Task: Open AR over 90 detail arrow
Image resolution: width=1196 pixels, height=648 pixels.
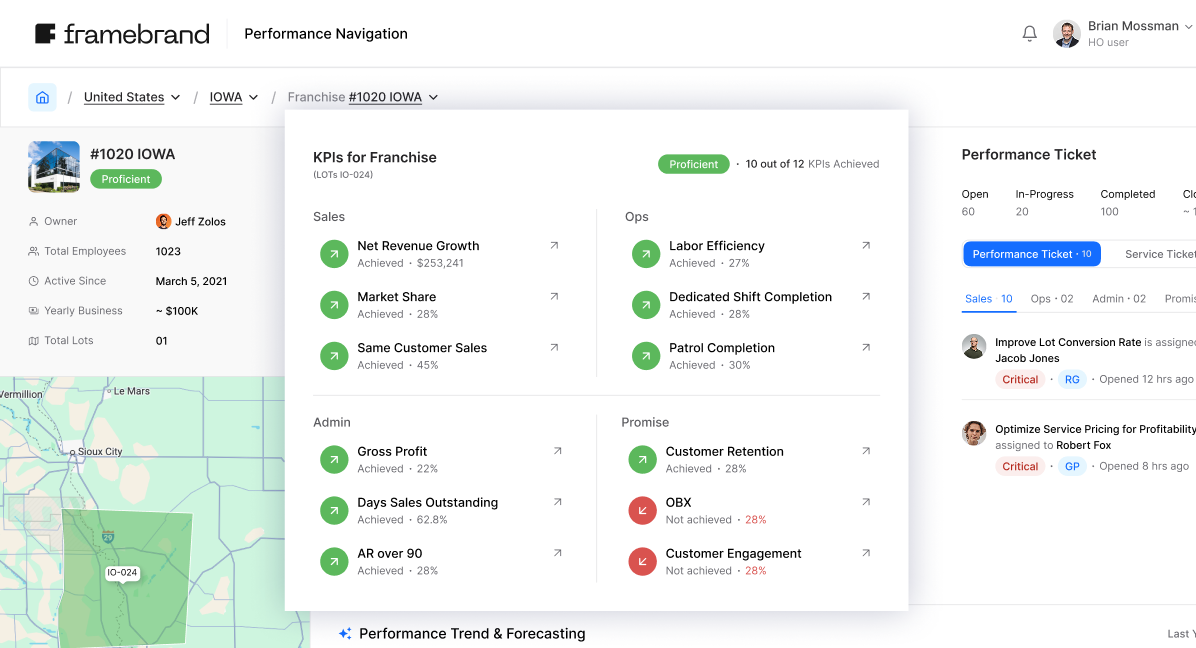Action: point(558,553)
